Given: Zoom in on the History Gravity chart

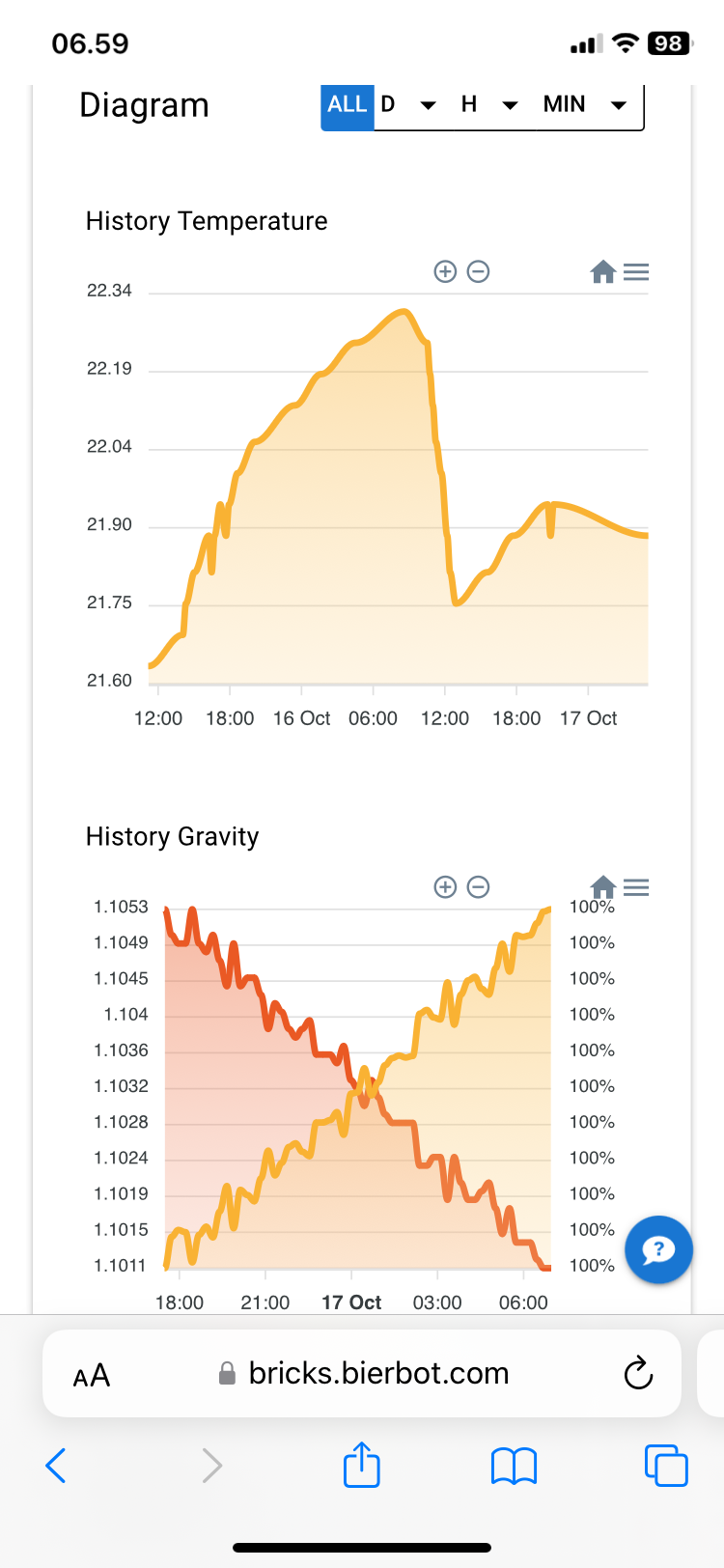Looking at the screenshot, I should [445, 886].
